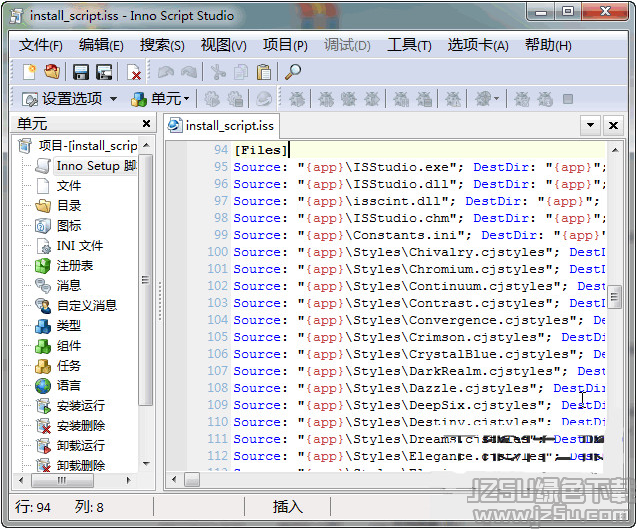The image size is (637, 529).
Task: Select the INI 文件 section
Action: point(80,245)
